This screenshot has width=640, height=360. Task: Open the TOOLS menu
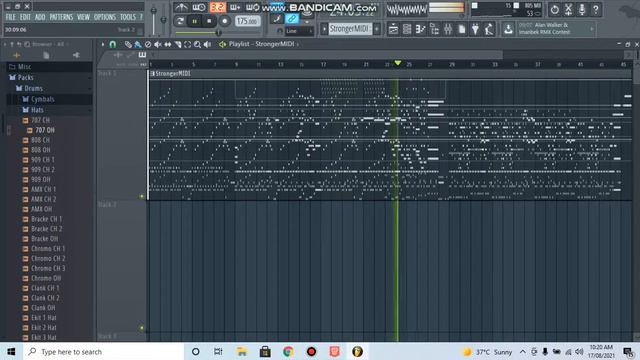128,17
